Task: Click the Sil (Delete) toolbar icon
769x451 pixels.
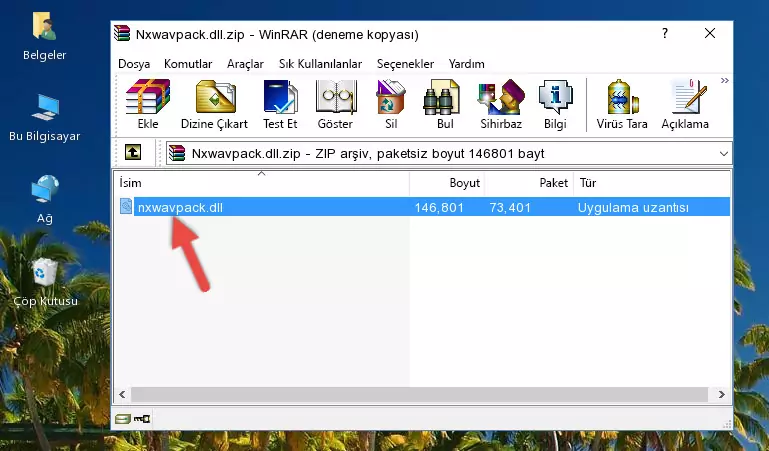Action: pos(391,97)
